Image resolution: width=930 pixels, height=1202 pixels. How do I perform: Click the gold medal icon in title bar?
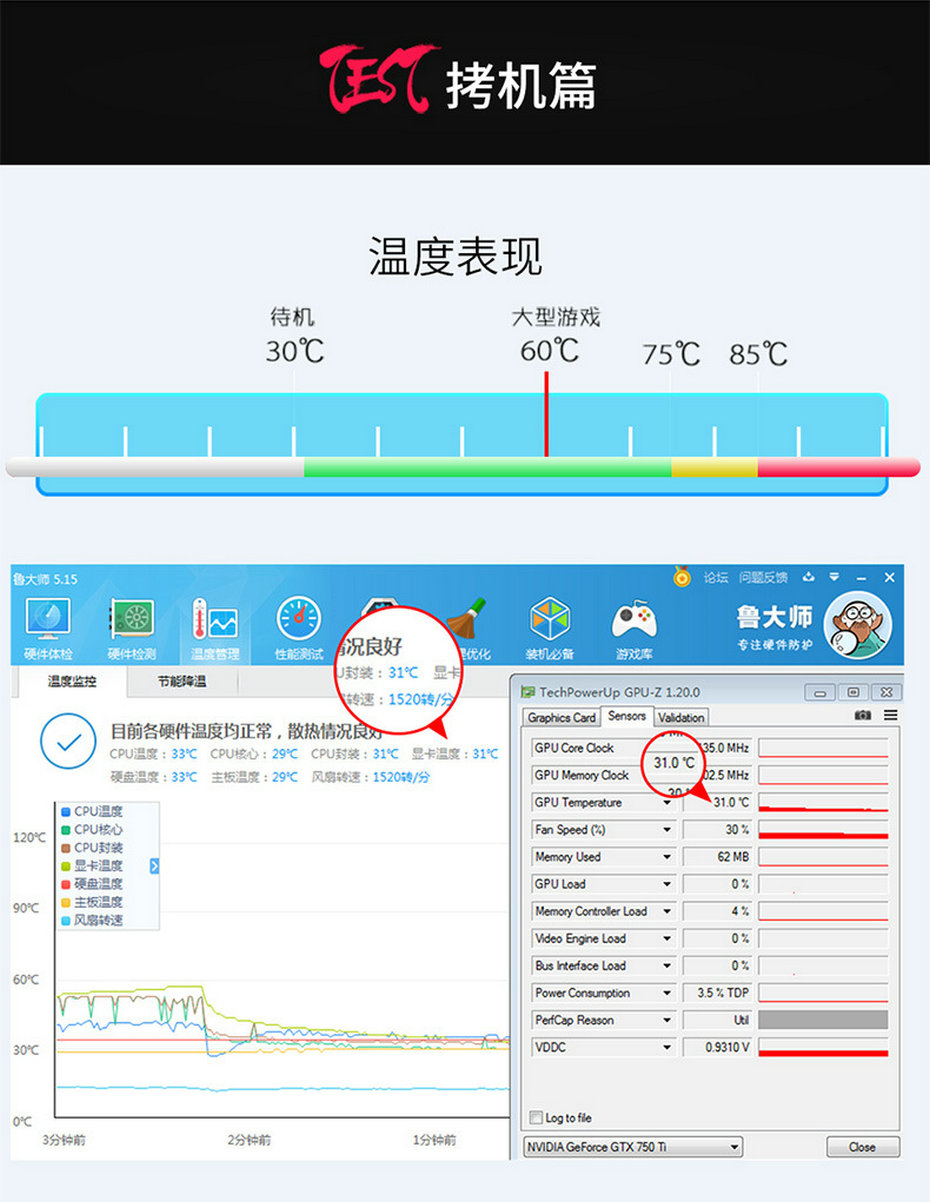682,577
